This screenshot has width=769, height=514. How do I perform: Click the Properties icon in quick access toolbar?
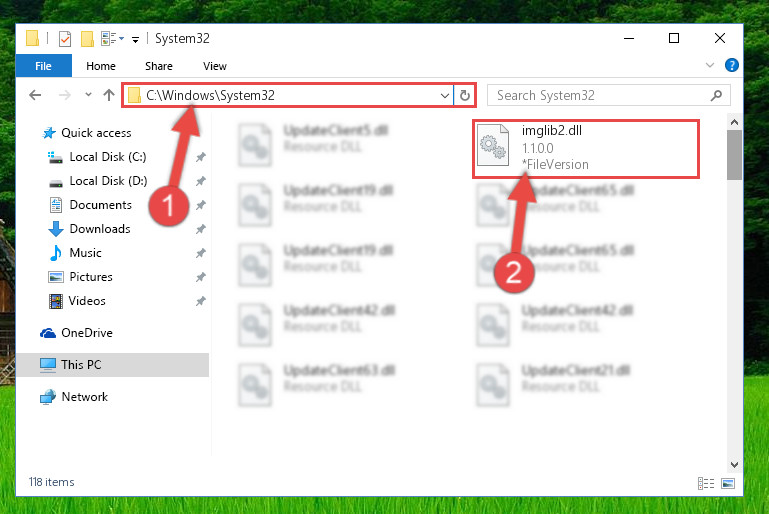coord(65,38)
